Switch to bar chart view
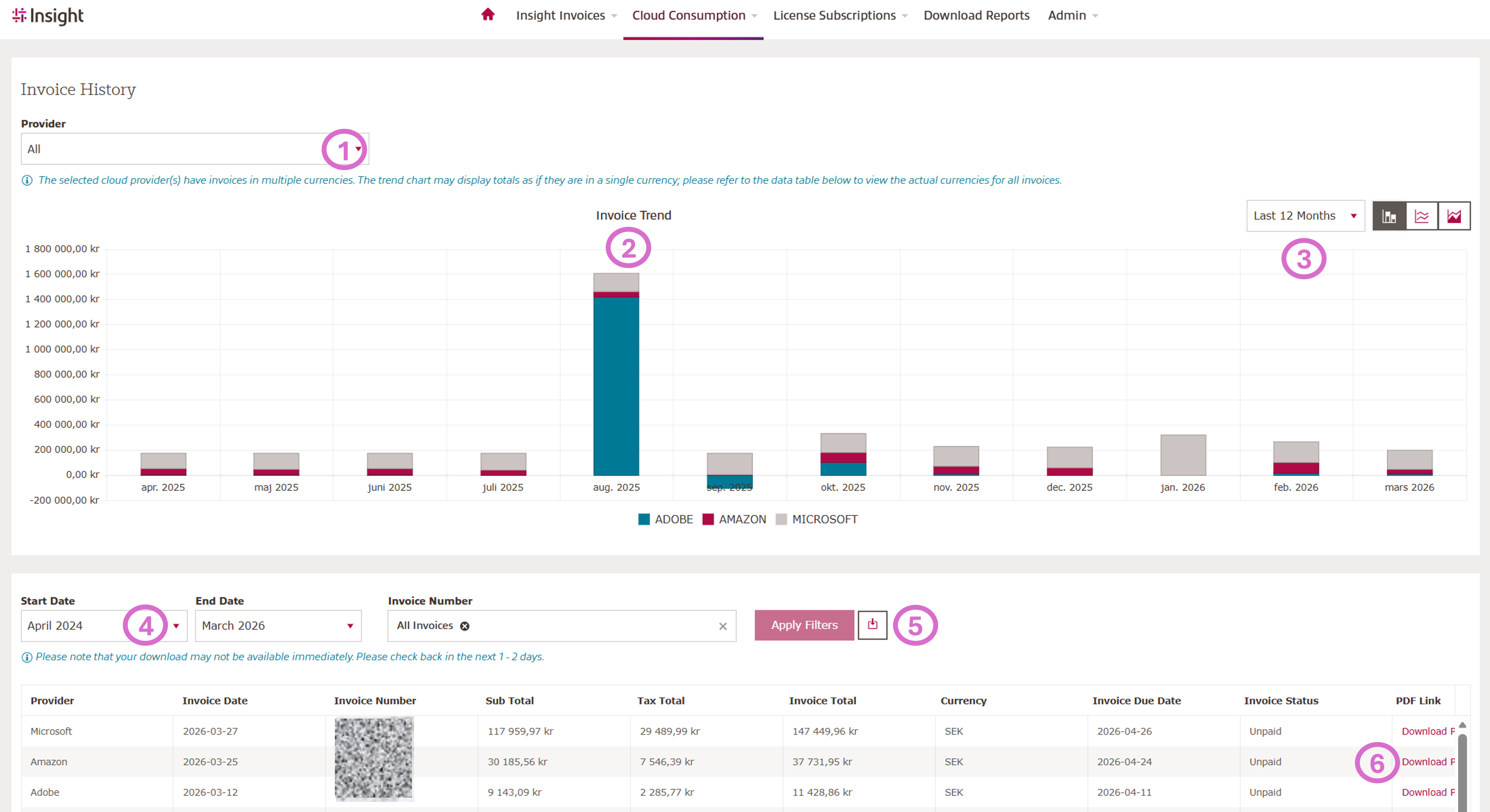The width and height of the screenshot is (1490, 812). (1389, 216)
